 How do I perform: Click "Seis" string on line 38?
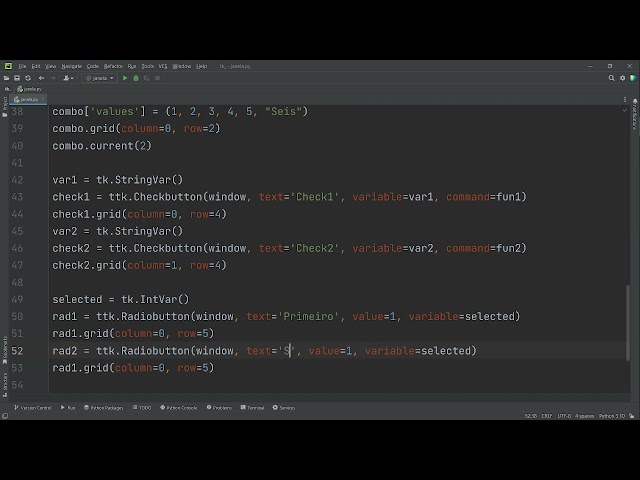click(x=283, y=111)
